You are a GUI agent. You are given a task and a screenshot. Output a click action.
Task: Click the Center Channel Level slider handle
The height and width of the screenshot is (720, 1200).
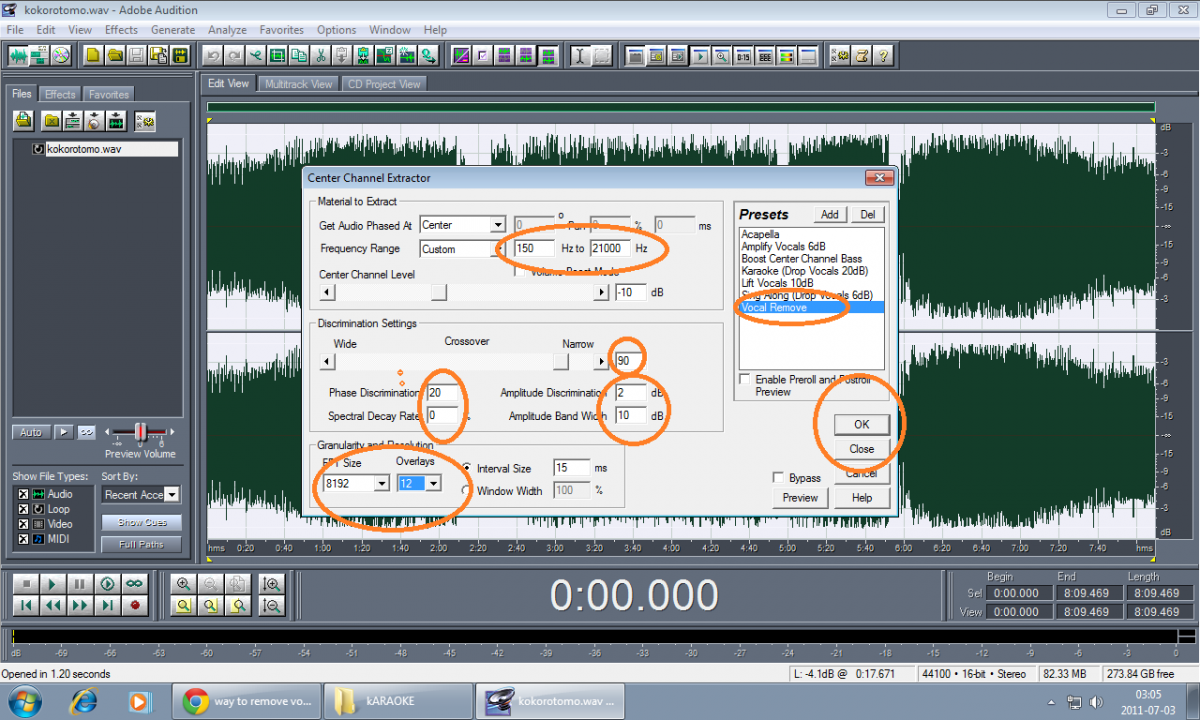point(439,292)
